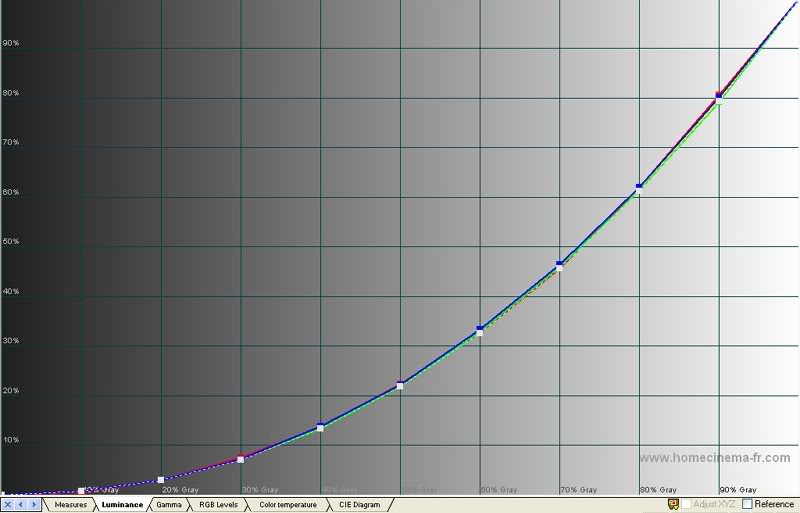Click the www.homecinema-fr.com watermark text
This screenshot has height=513, width=800.
click(713, 459)
